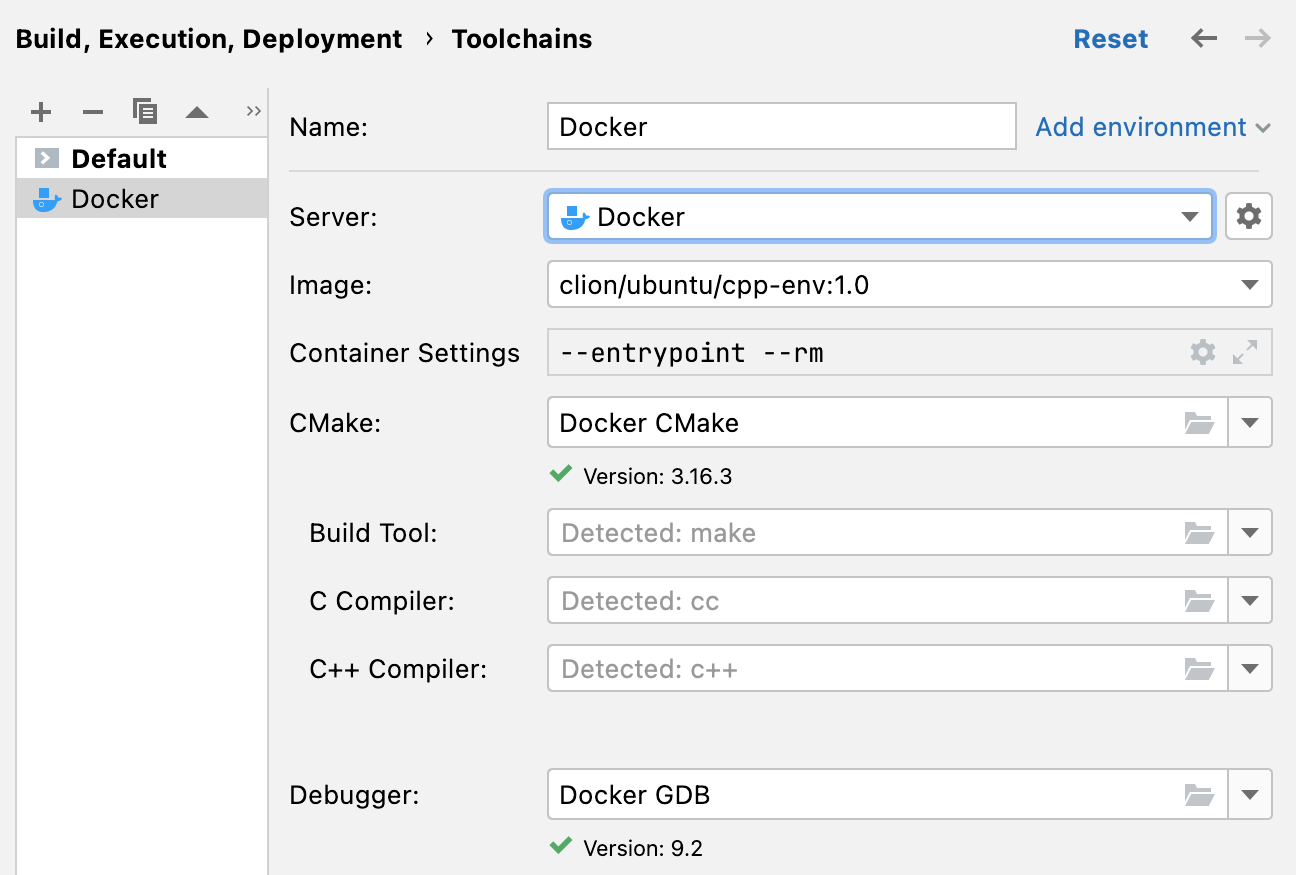Expand Container Settings in a larger editor
The height and width of the screenshot is (875, 1296).
[1243, 352]
